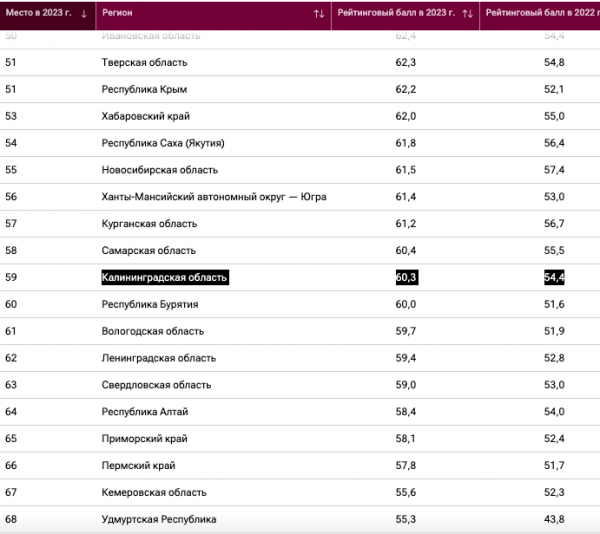Select the Пермский край entry

(x=138, y=466)
